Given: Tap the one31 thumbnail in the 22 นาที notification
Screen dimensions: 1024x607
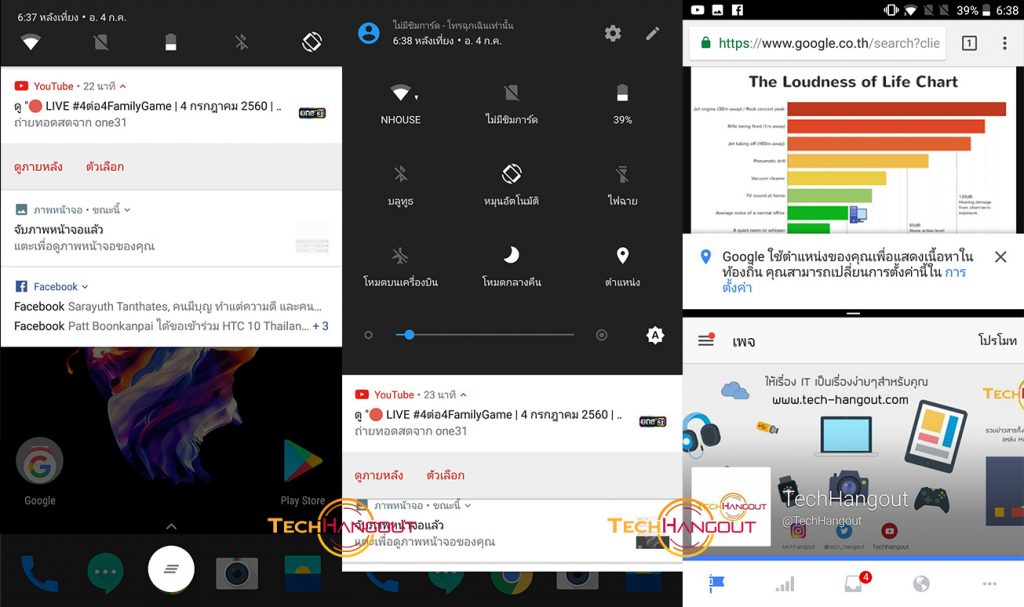Looking at the screenshot, I should [x=312, y=113].
